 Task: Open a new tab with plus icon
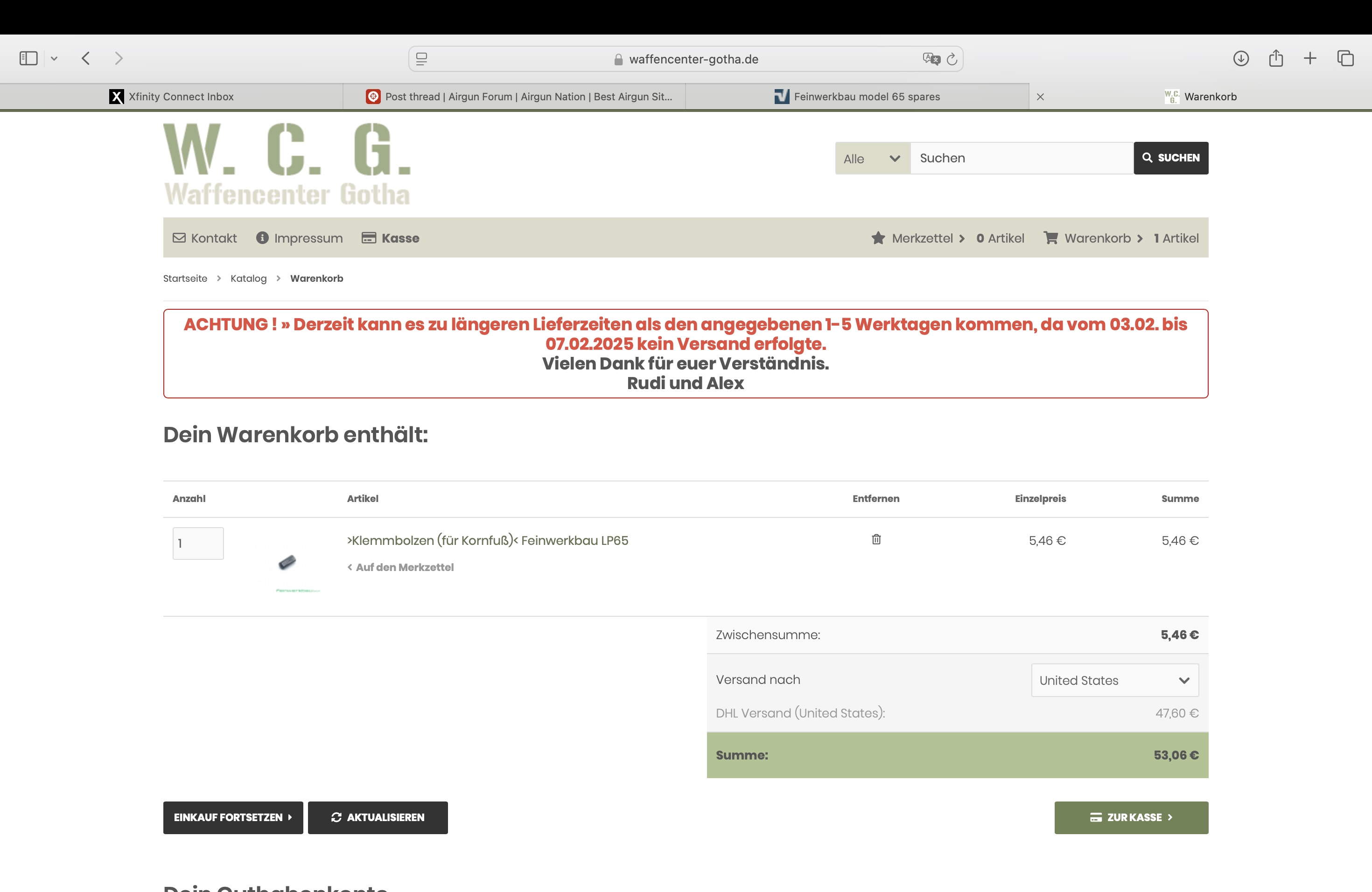[x=1310, y=58]
